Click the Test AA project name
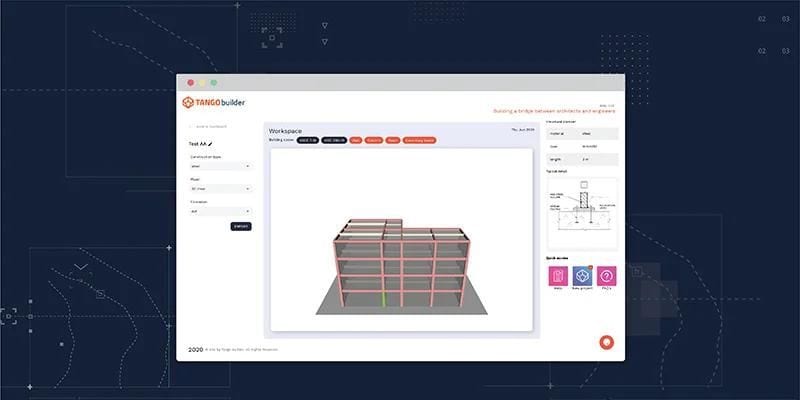This screenshot has height=400, width=800. (x=197, y=144)
